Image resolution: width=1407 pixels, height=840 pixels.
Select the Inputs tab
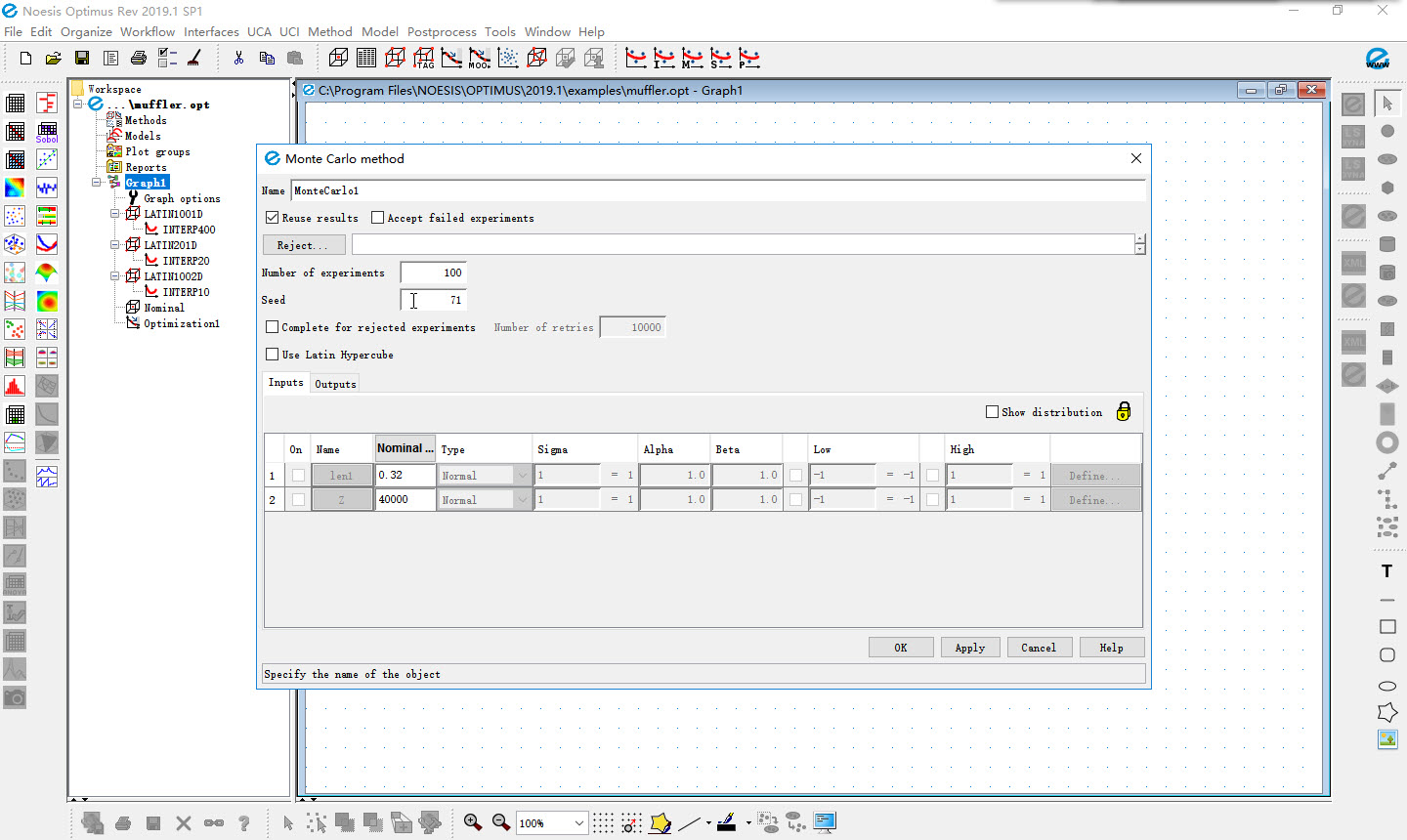point(286,382)
